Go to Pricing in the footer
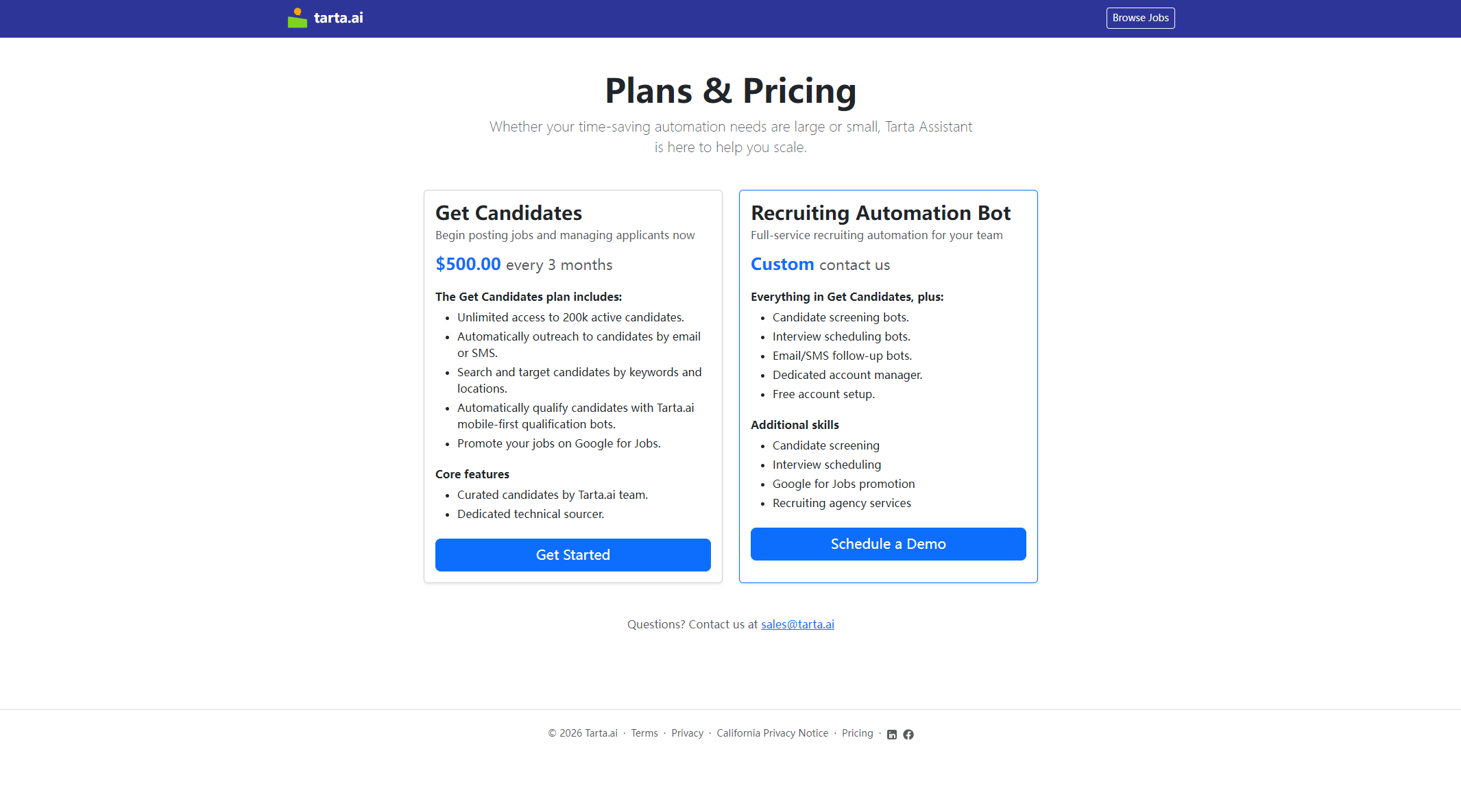This screenshot has width=1461, height=812. [857, 733]
